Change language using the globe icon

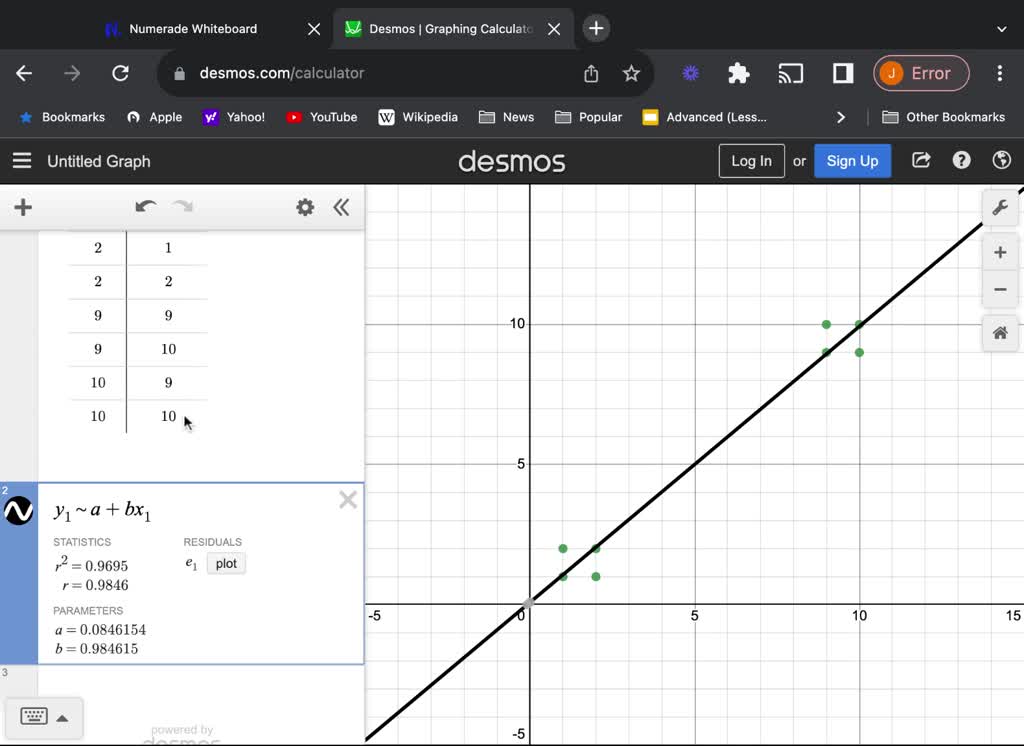point(1001,160)
